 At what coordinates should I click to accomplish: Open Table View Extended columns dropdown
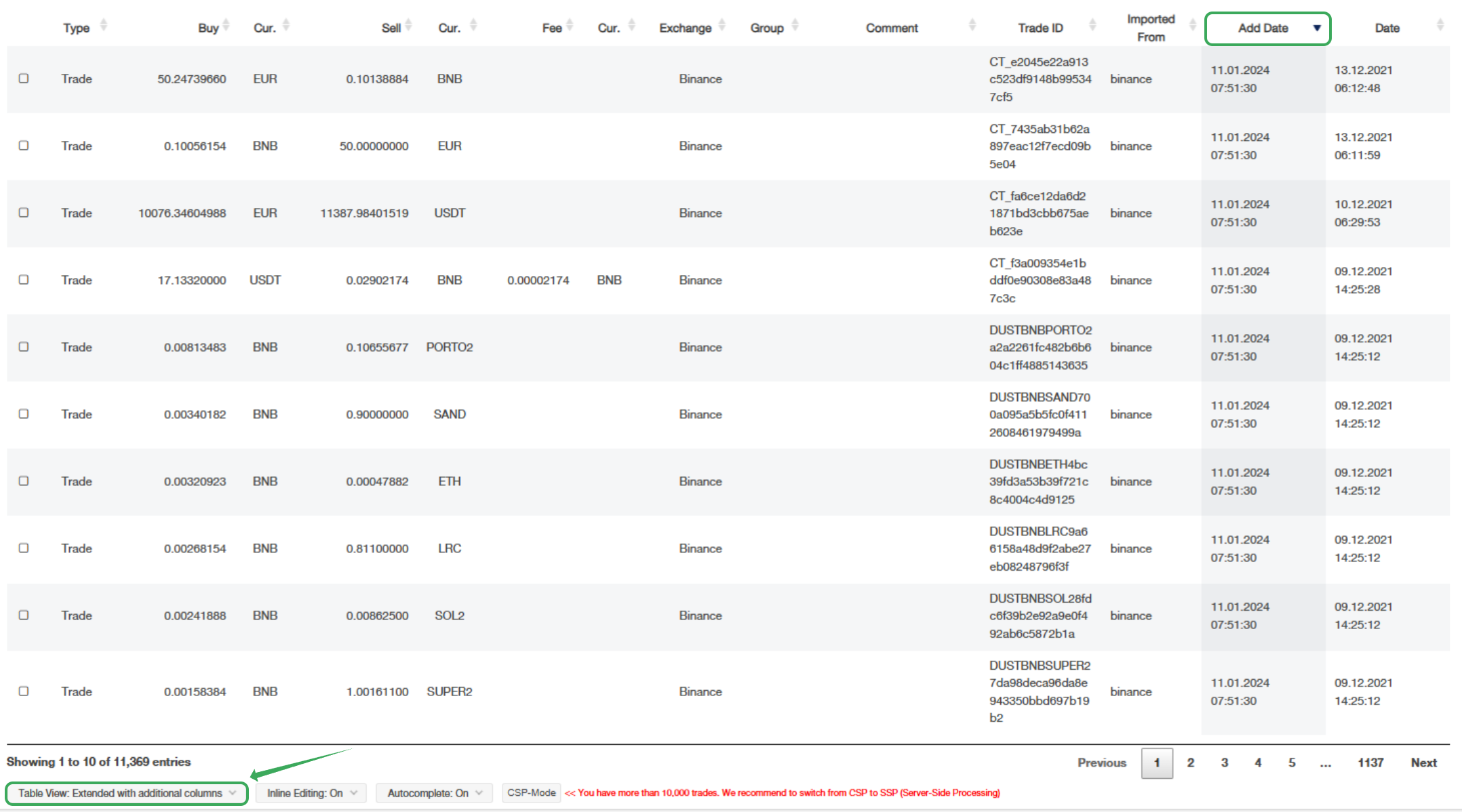pos(127,793)
